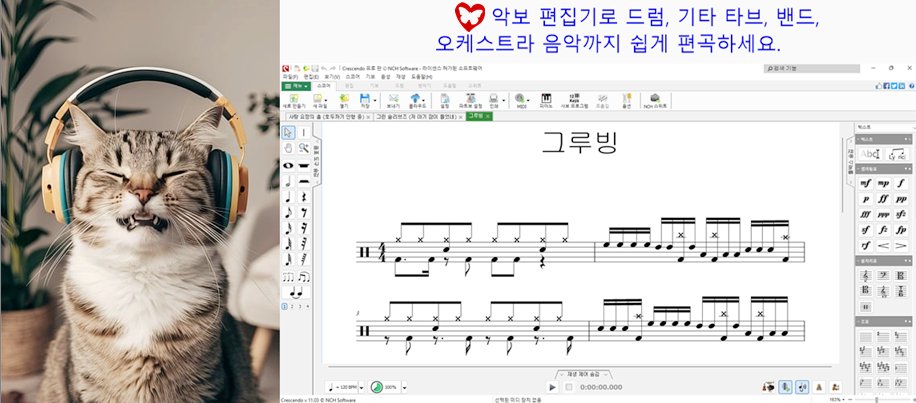Select voice 2 selector
The image size is (916, 403).
[293, 306]
